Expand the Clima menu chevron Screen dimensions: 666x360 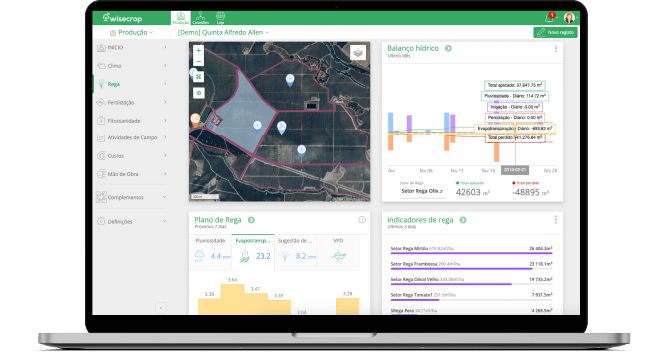point(165,65)
